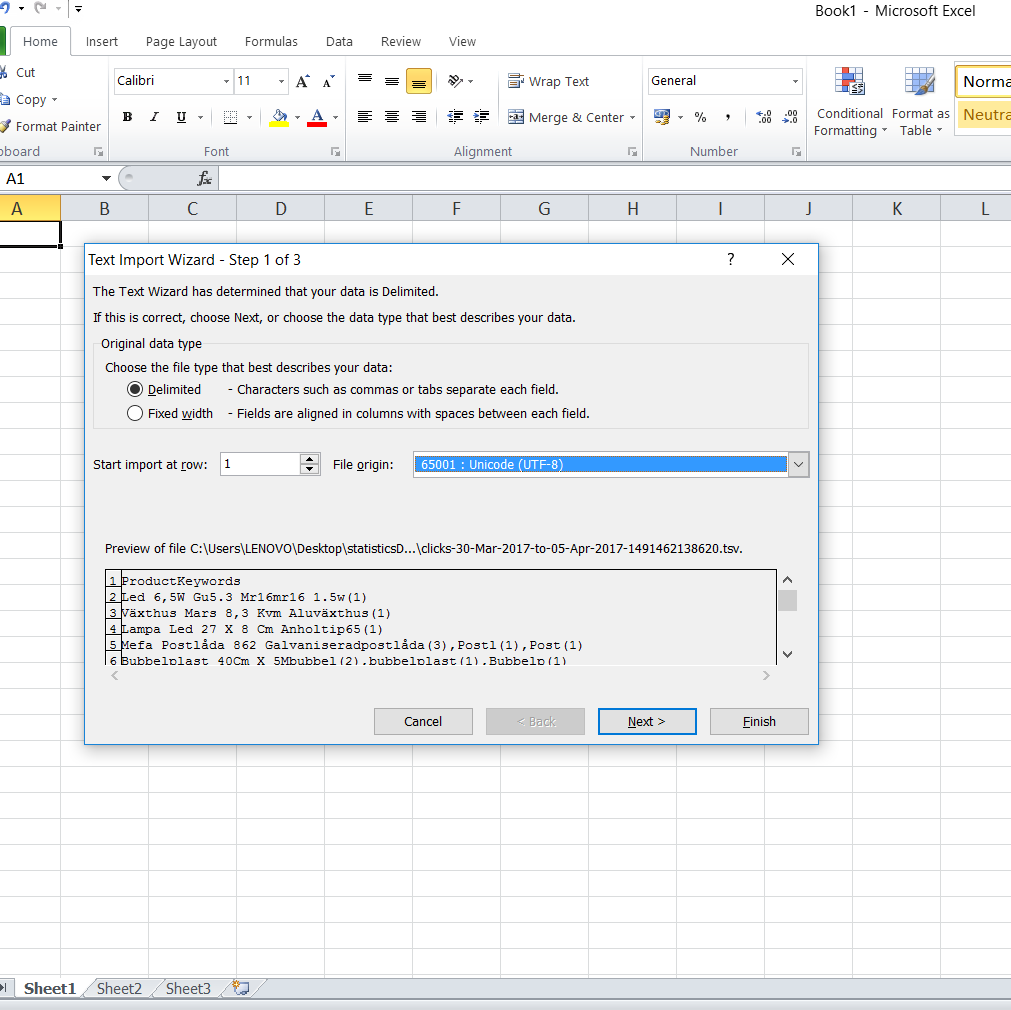The image size is (1011, 1010).
Task: Expand the Name Box dropdown arrow
Action: pos(106,179)
